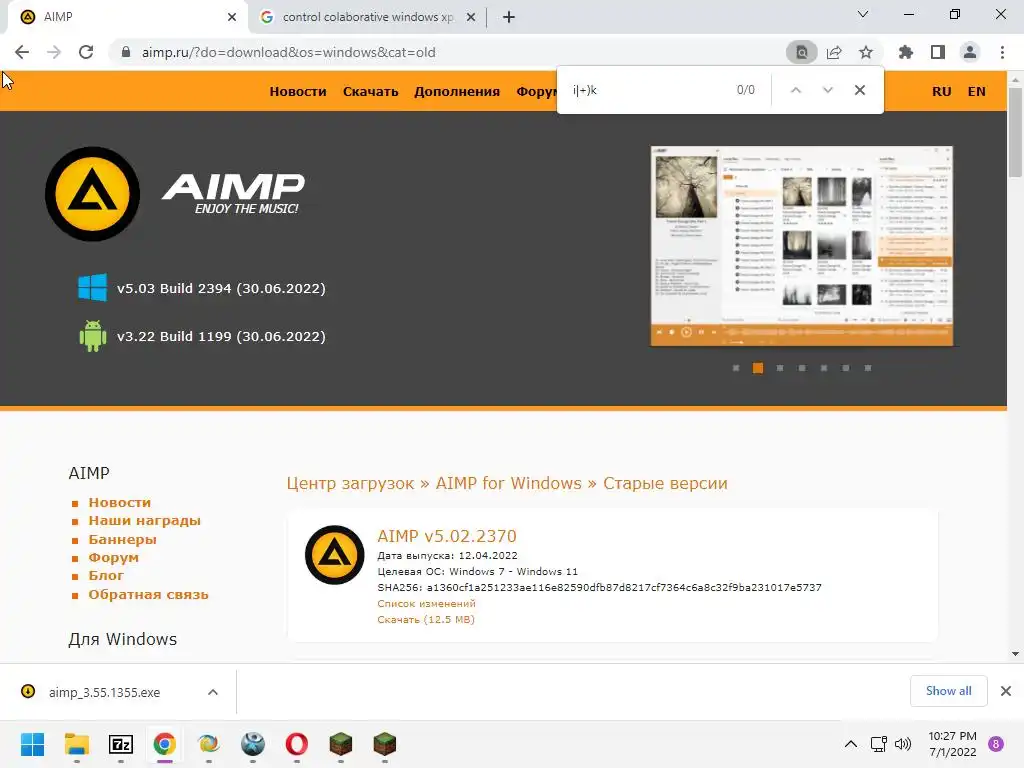Viewport: 1024px width, 768px height.
Task: Open the Windows Start menu
Action: tap(32, 744)
